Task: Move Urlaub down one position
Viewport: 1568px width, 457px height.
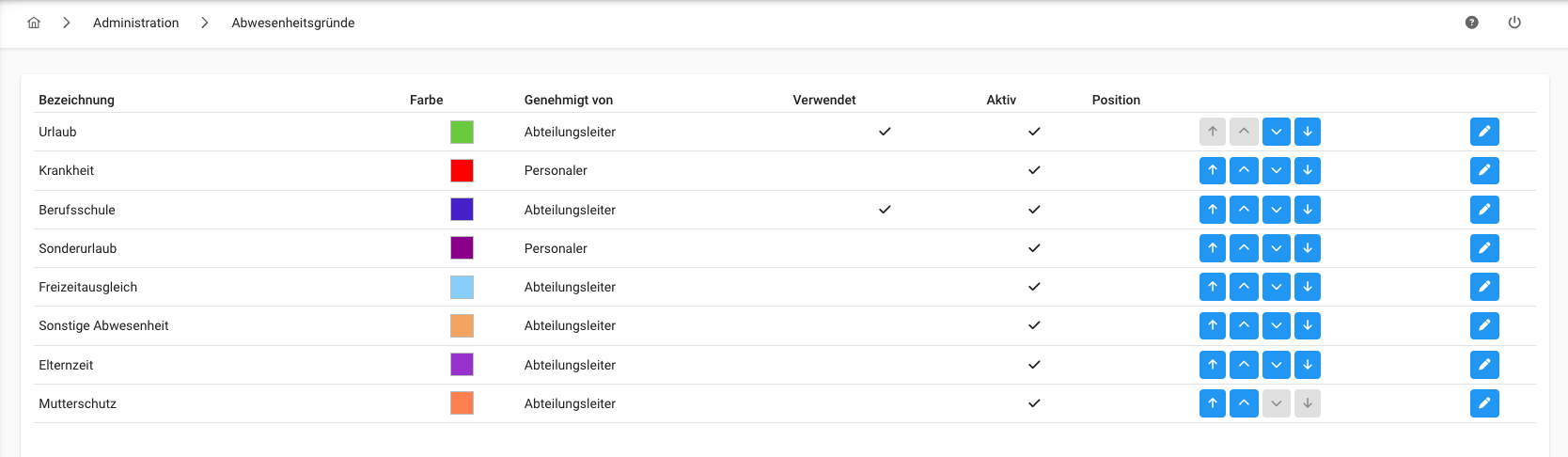Action: click(1276, 132)
